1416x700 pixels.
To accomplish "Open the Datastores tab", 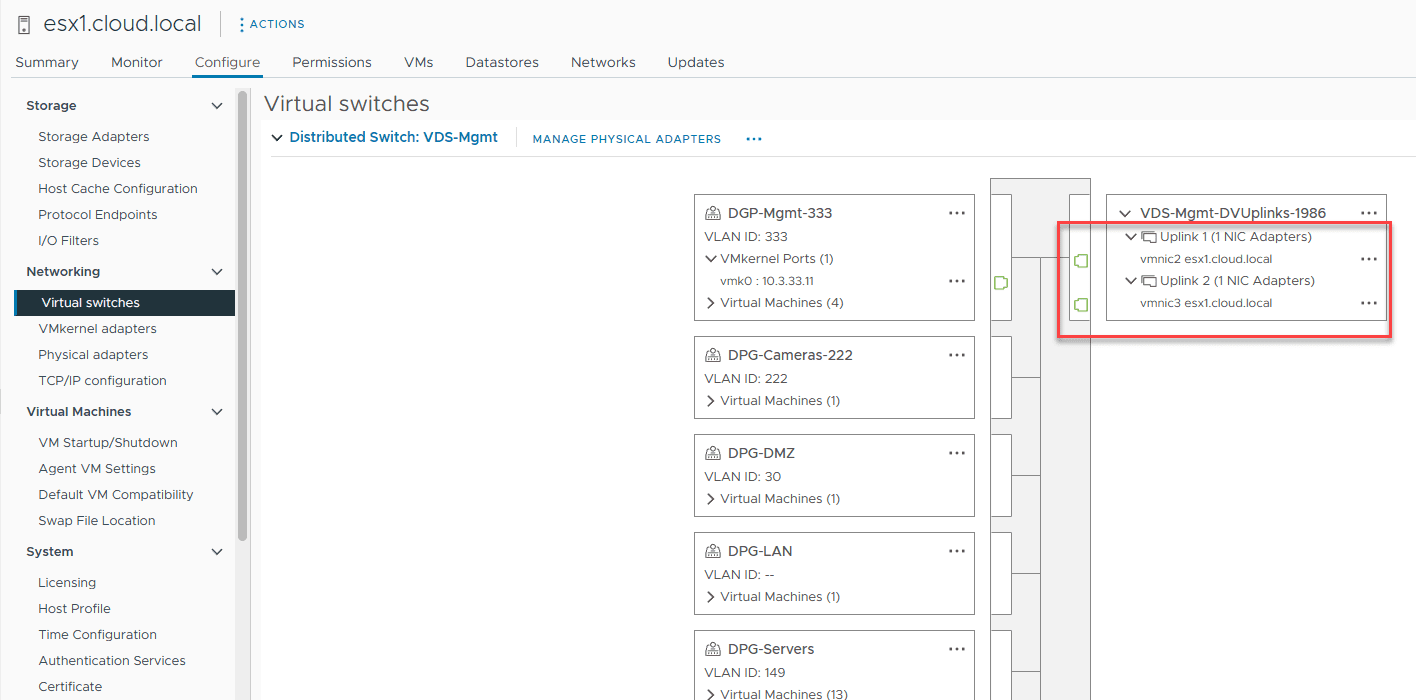I will coord(502,62).
